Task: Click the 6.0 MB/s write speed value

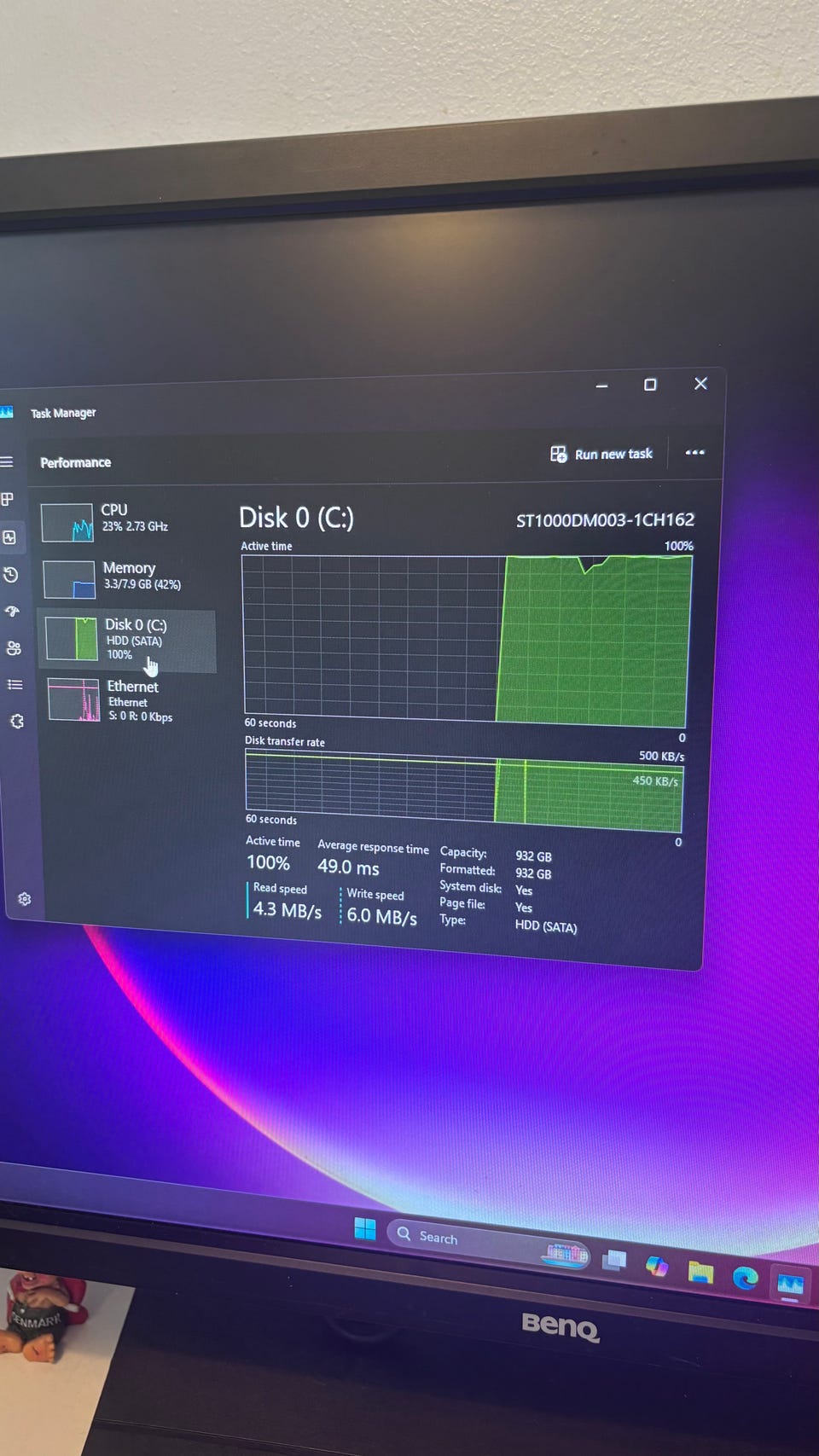Action: coord(381,917)
